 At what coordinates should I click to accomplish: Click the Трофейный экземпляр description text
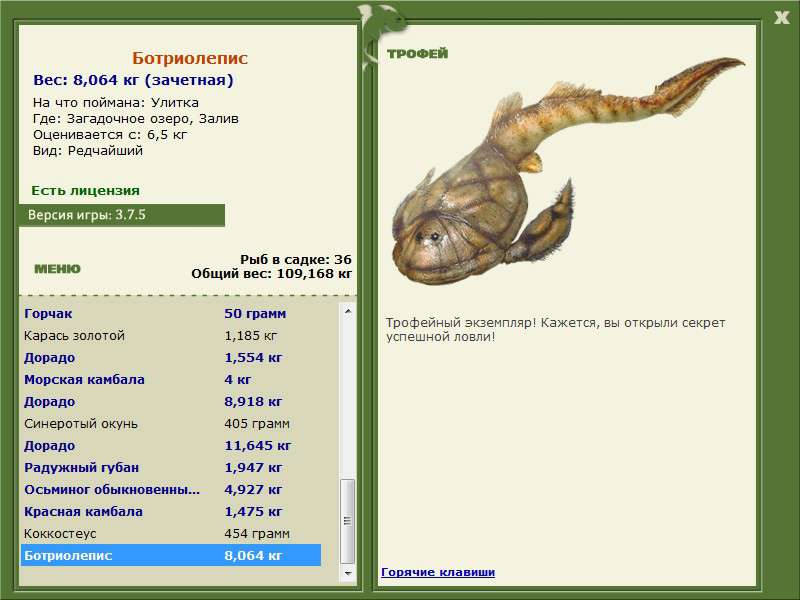pyautogui.click(x=555, y=330)
